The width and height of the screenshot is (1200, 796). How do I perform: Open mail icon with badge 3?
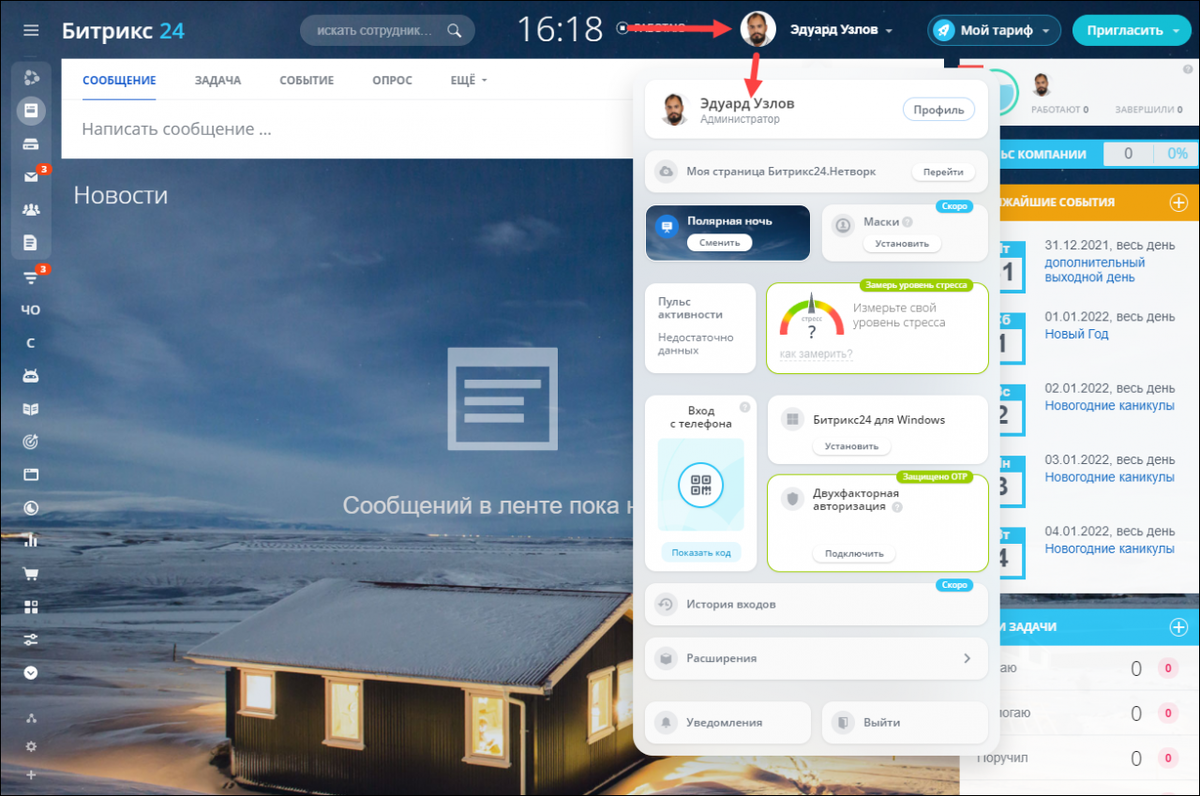(31, 177)
